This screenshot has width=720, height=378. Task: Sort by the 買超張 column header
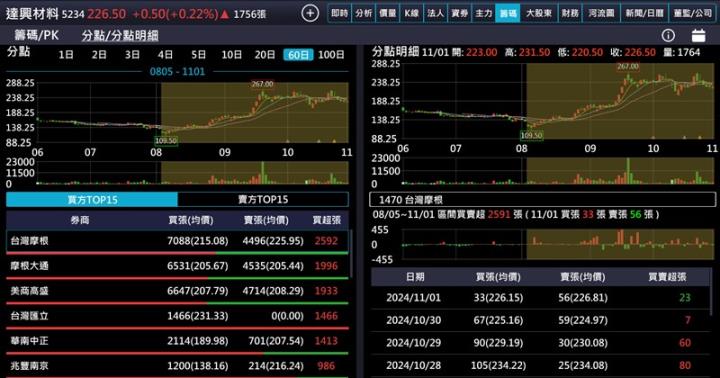coord(326,220)
